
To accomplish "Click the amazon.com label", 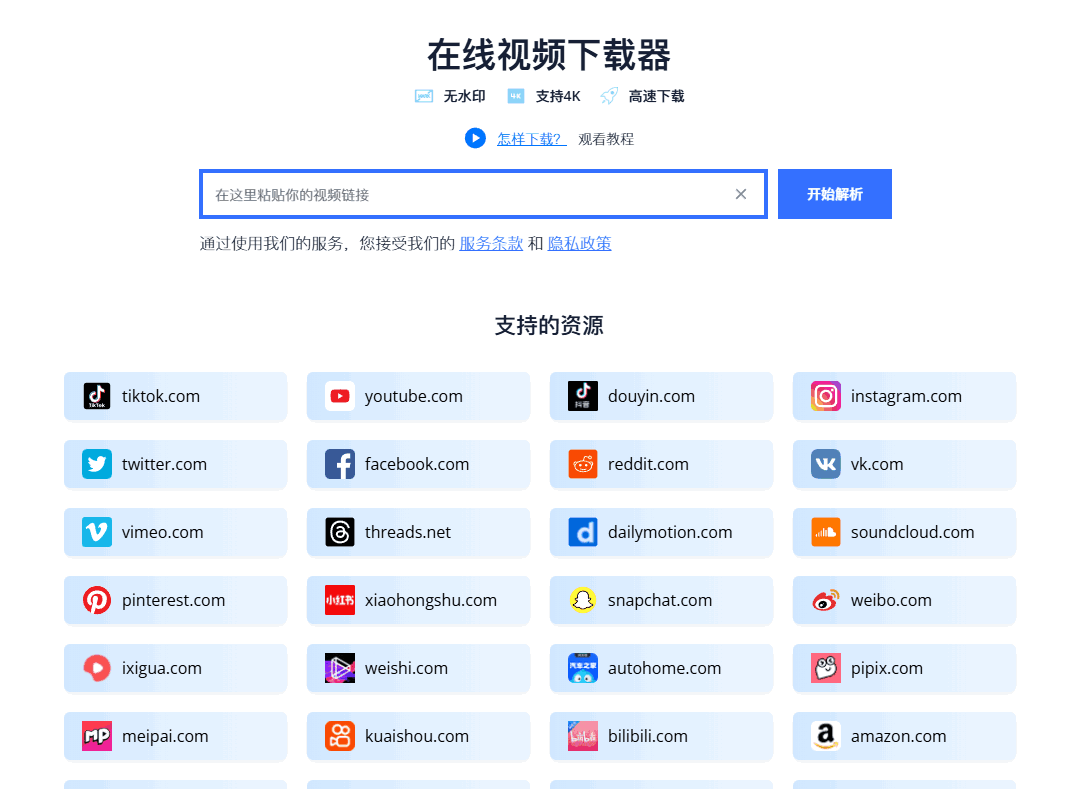I will pos(899,736).
